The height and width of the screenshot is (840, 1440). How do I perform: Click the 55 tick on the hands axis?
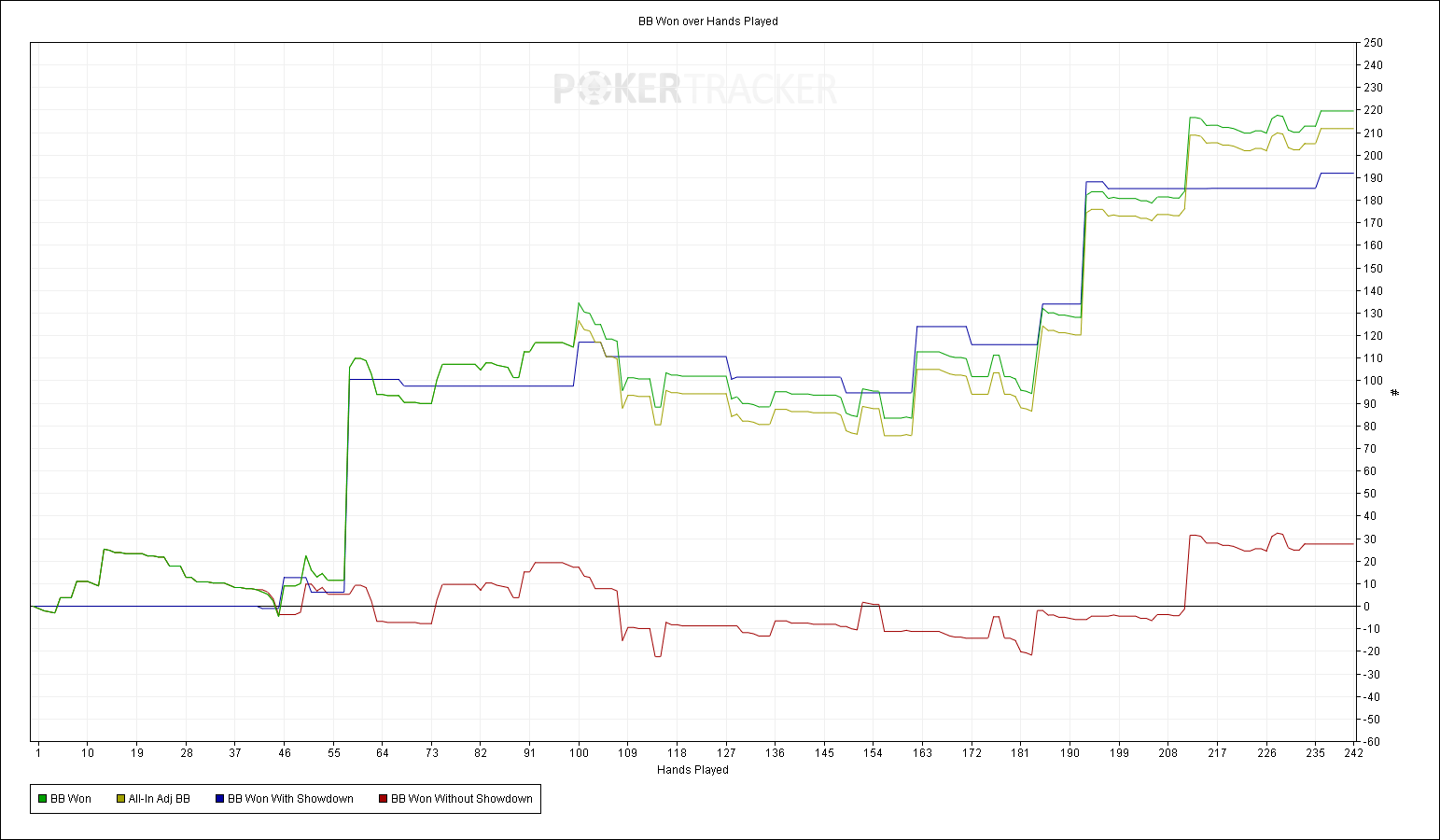tap(333, 753)
